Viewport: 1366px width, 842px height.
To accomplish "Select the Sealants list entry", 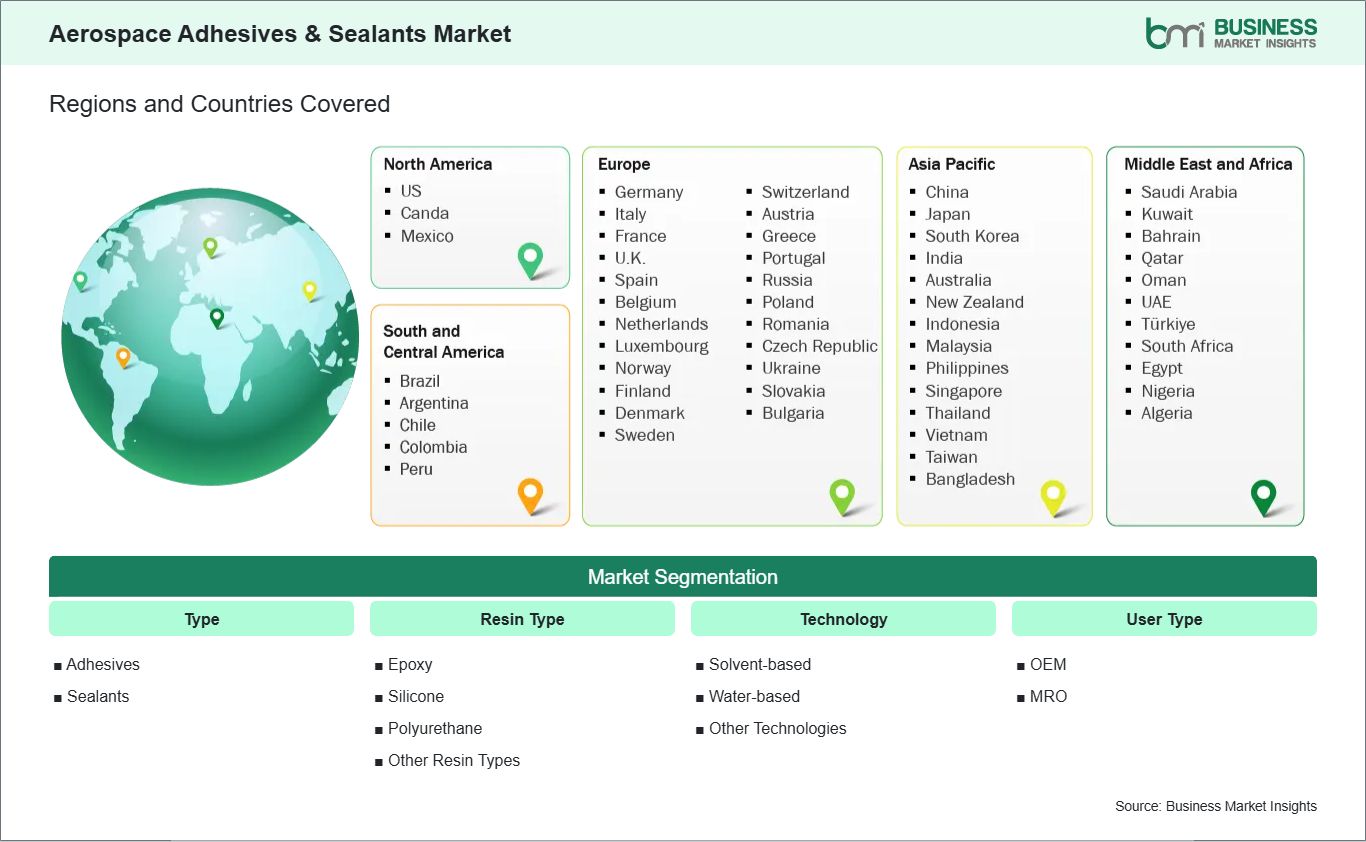I will (x=97, y=696).
